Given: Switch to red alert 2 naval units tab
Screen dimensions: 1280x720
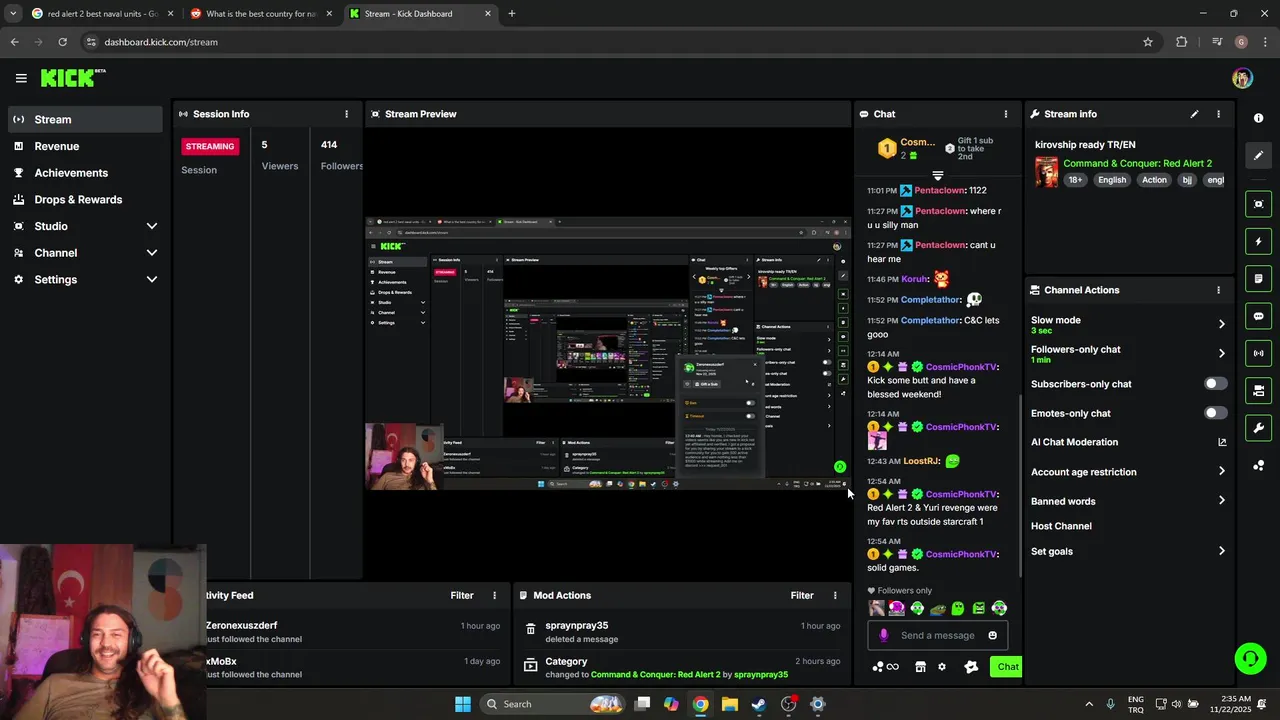Looking at the screenshot, I should click(102, 14).
